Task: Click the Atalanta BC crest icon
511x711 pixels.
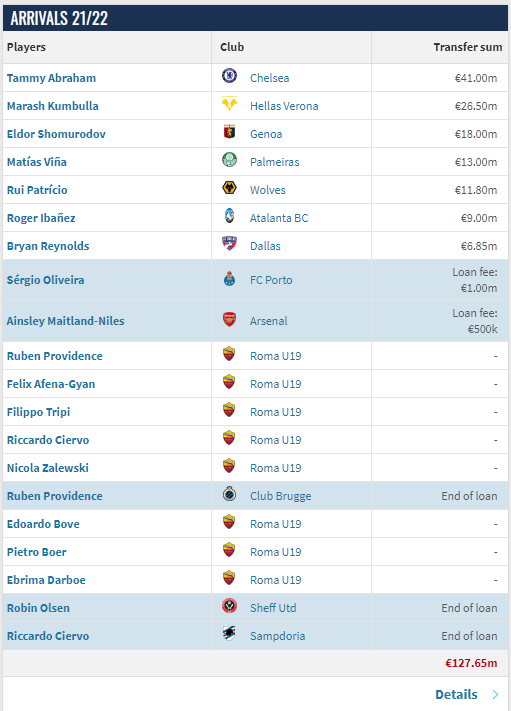Action: pyautogui.click(x=229, y=216)
